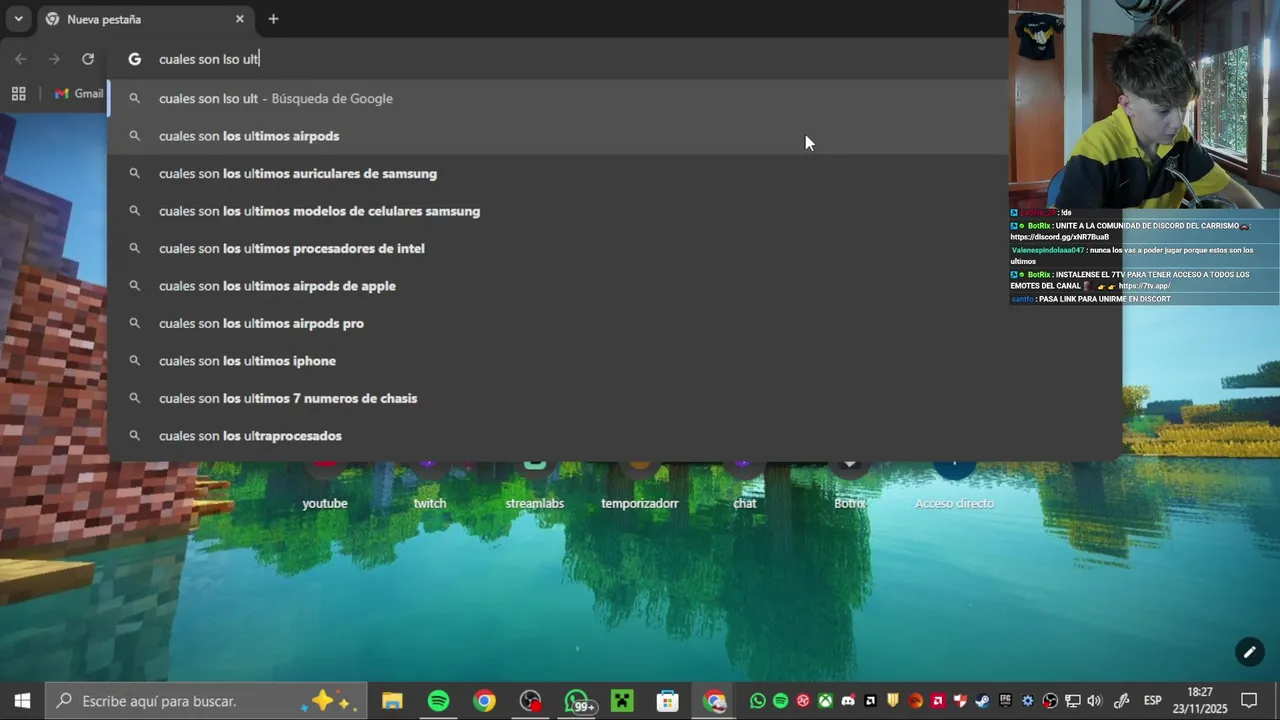
Task: Open File Explorer from the taskbar
Action: [392, 701]
